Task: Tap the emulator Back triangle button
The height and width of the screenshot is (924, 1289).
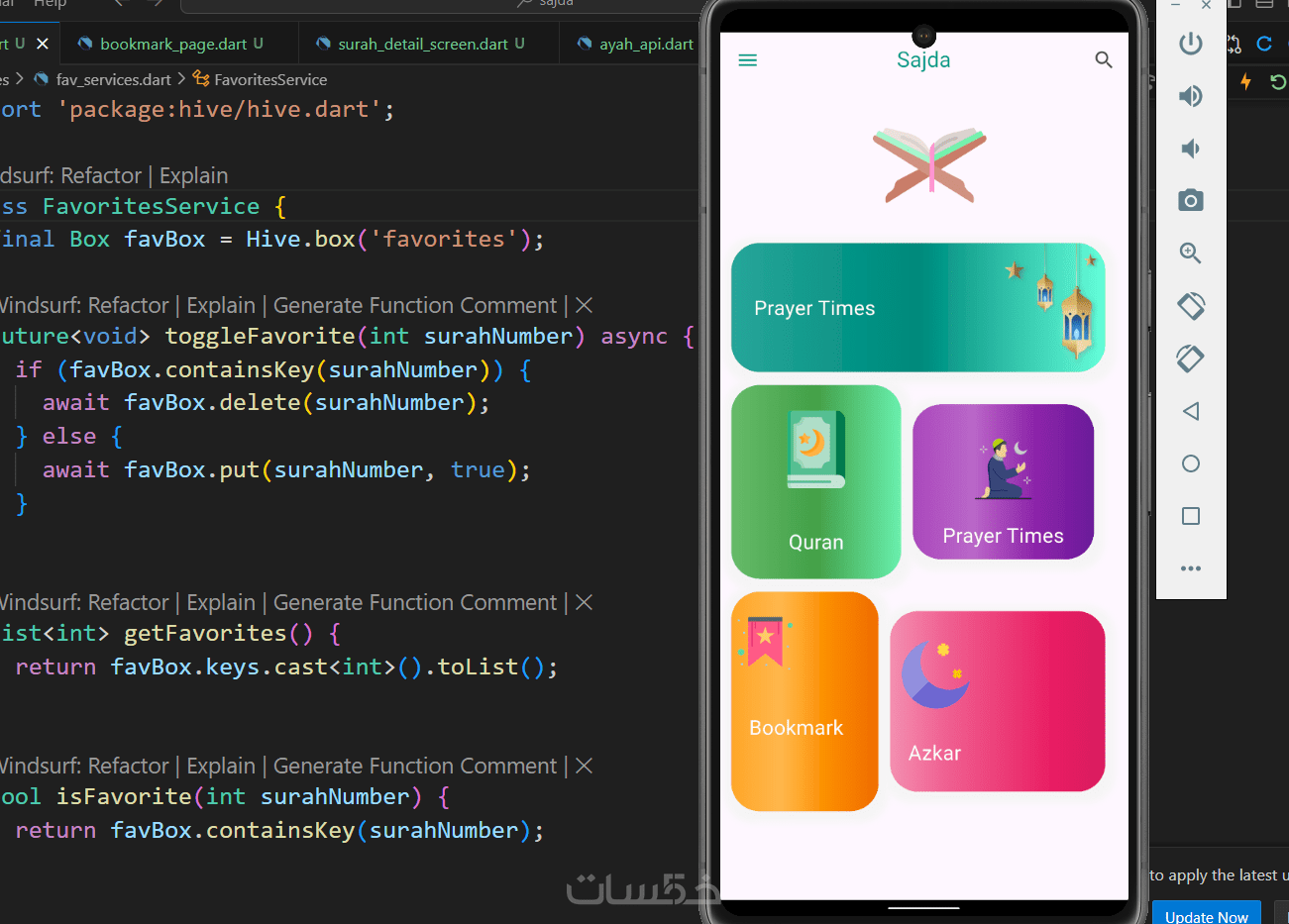Action: click(x=1190, y=411)
